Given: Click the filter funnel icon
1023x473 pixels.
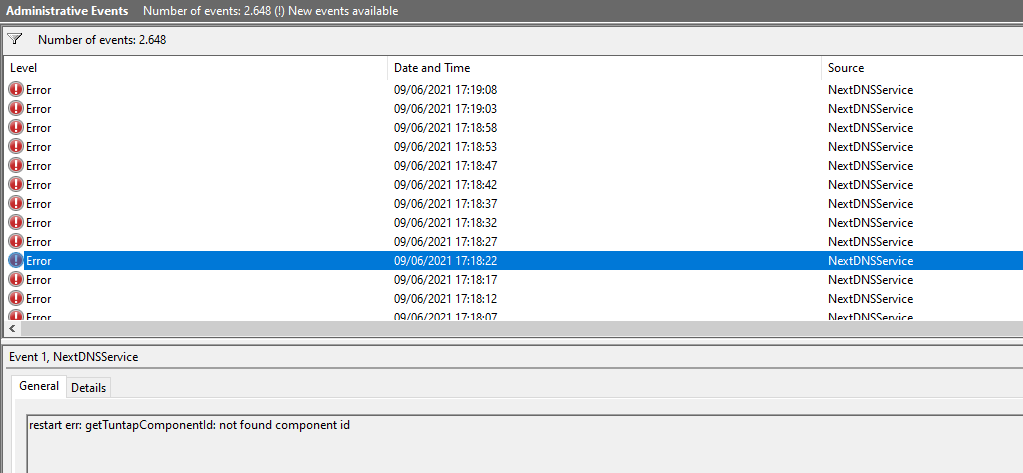Looking at the screenshot, I should (x=14, y=39).
